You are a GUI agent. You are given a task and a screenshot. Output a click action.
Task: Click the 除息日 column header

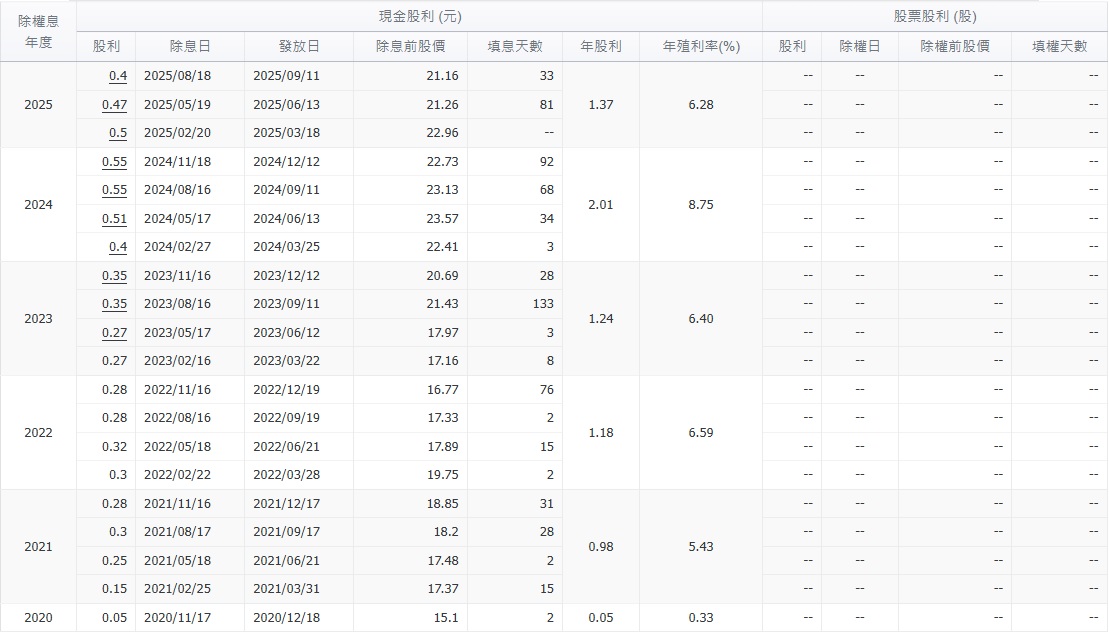190,47
